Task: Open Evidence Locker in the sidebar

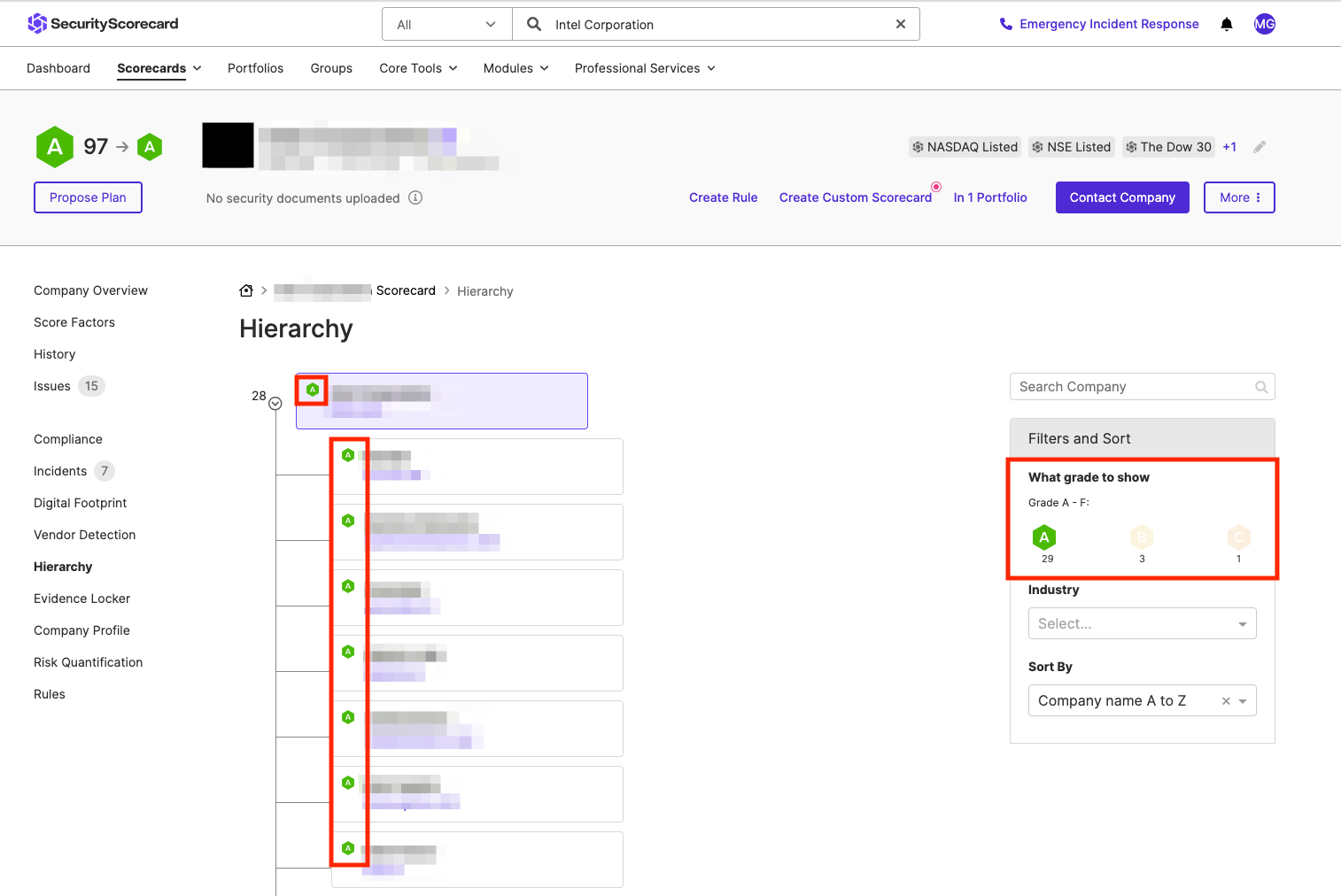Action: pos(81,599)
